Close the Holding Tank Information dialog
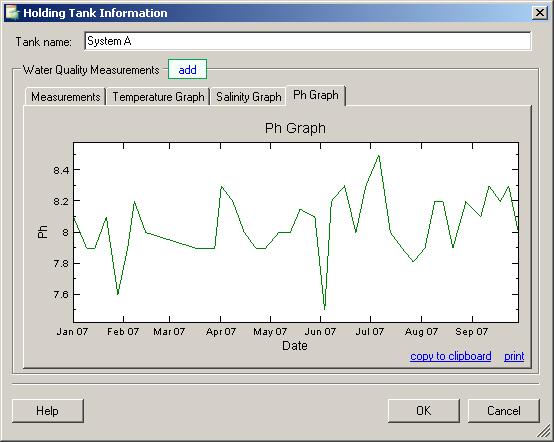This screenshot has width=554, height=442. pos(540,13)
